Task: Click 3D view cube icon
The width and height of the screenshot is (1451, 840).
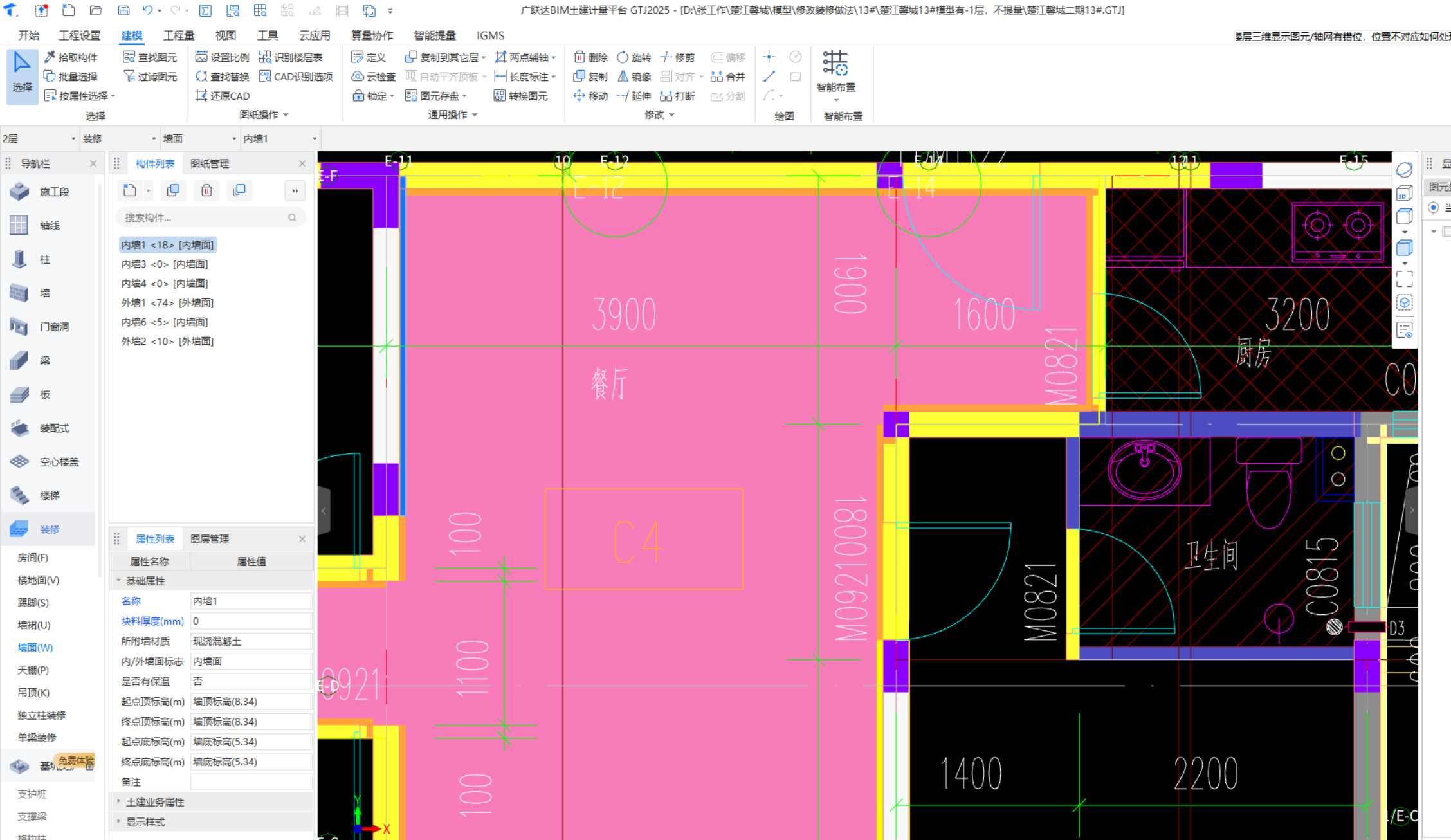Action: 1405,194
